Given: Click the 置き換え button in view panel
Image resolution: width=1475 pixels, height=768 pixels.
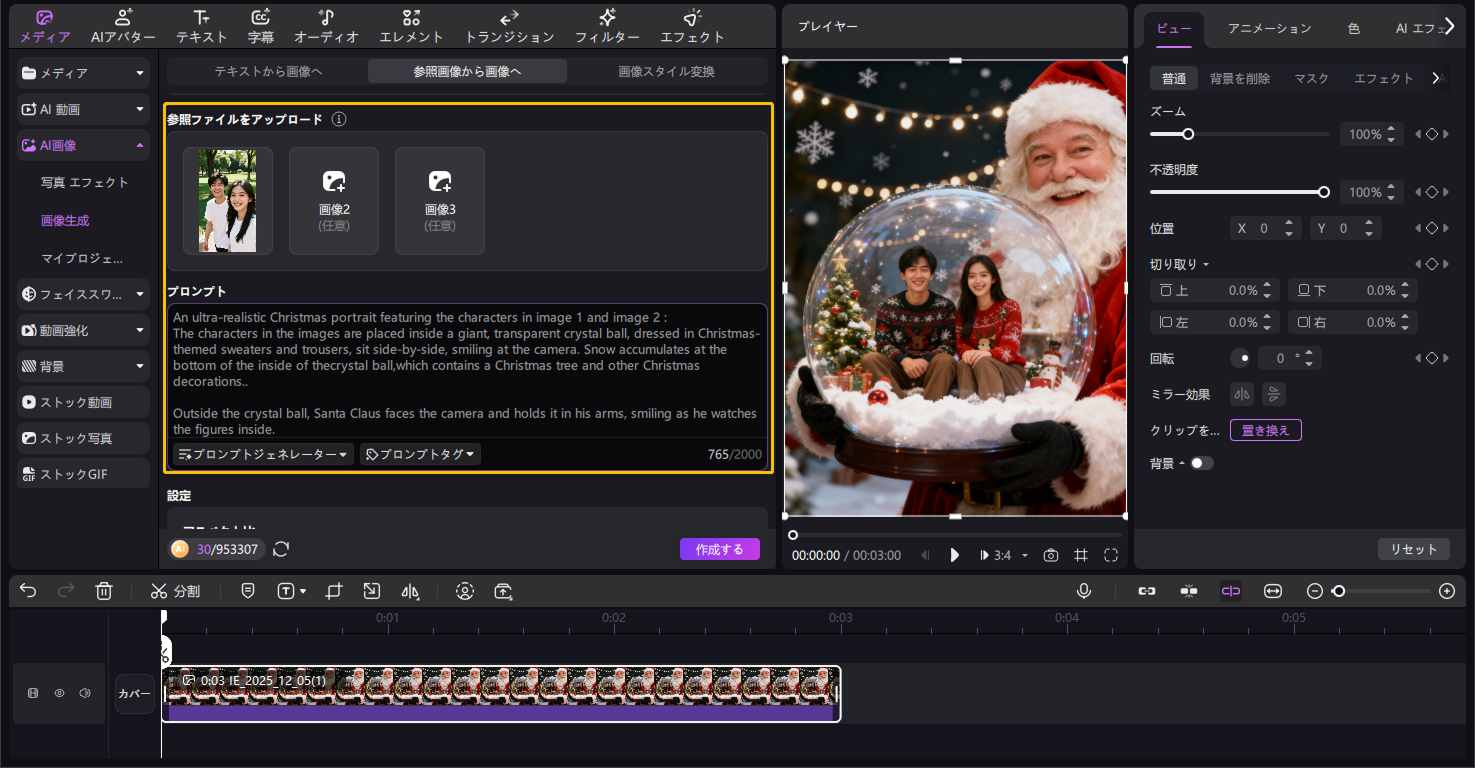Looking at the screenshot, I should pos(1266,430).
